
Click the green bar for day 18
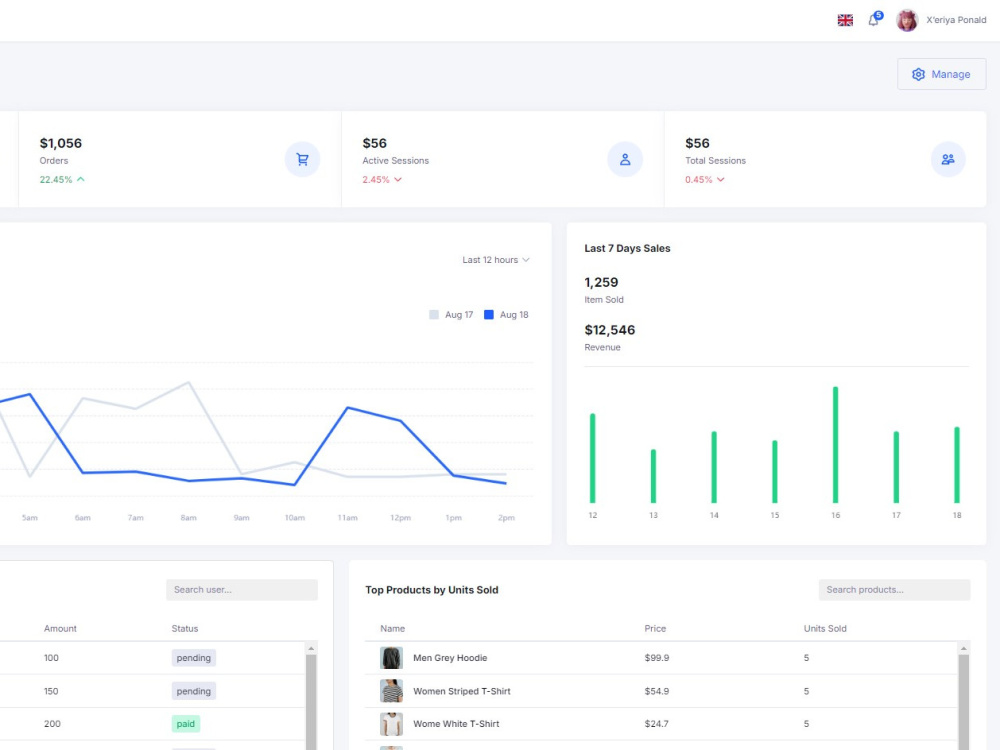pos(957,465)
